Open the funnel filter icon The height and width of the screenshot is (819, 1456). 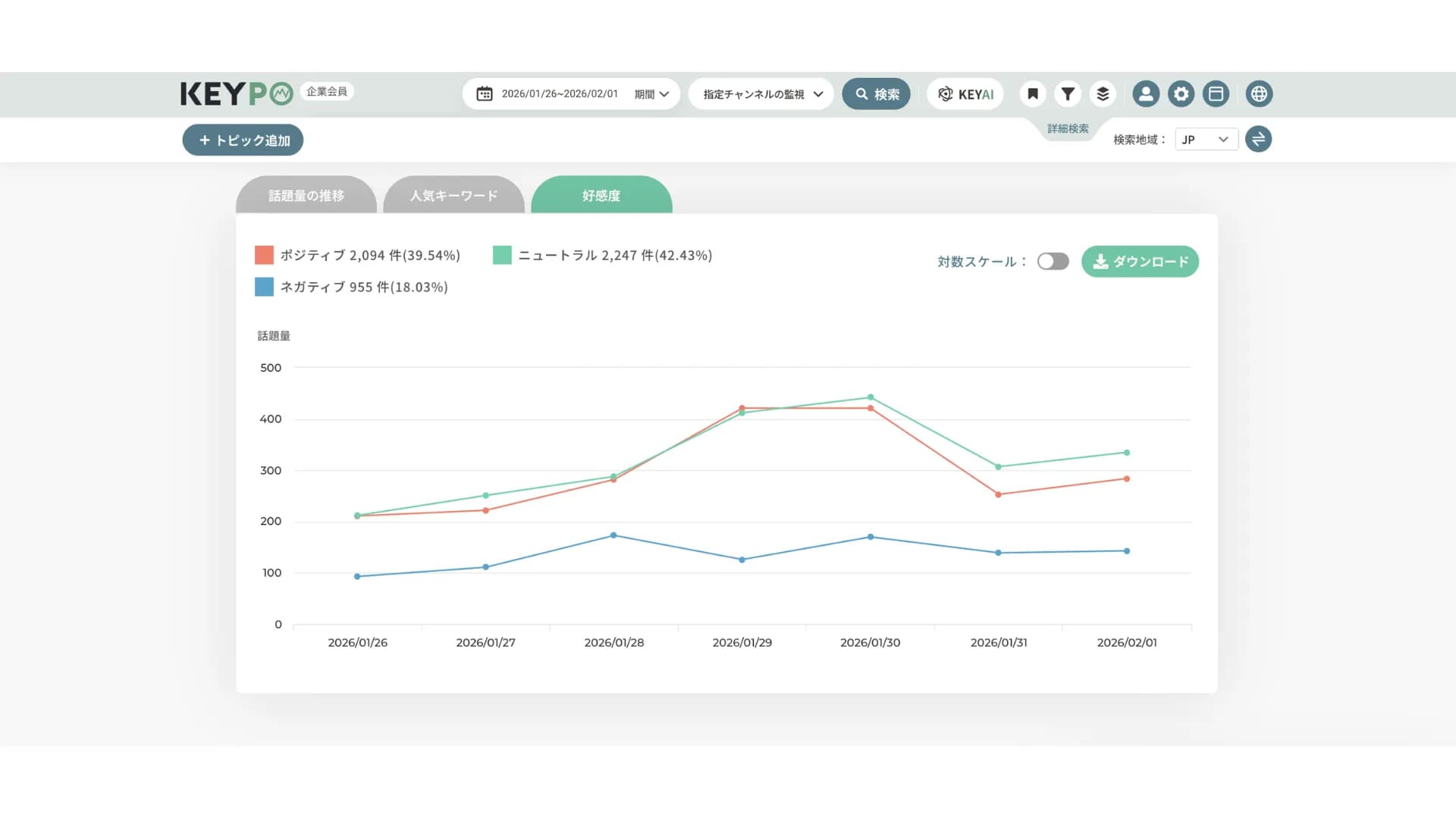pos(1068,94)
